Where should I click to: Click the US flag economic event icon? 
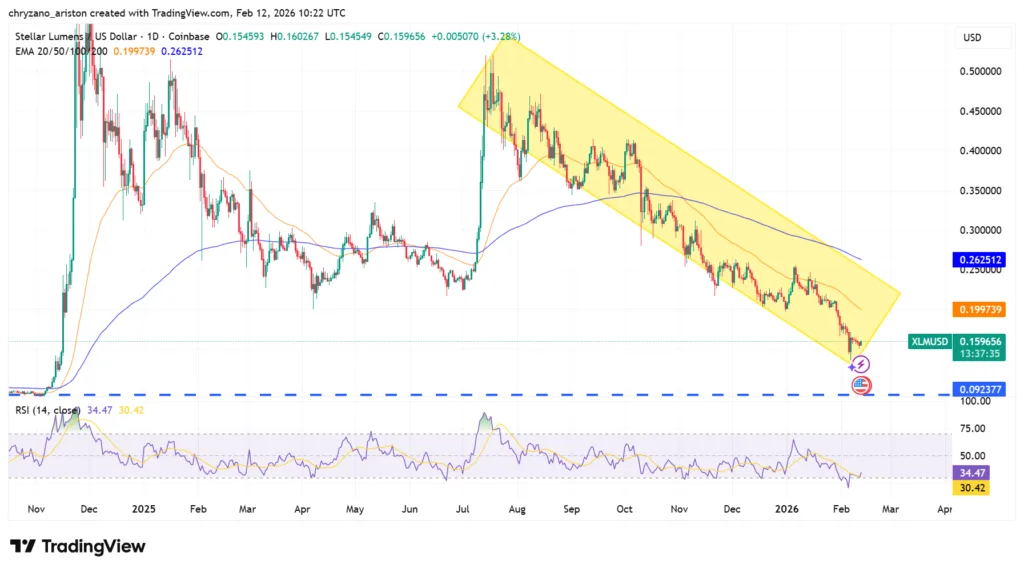point(860,384)
